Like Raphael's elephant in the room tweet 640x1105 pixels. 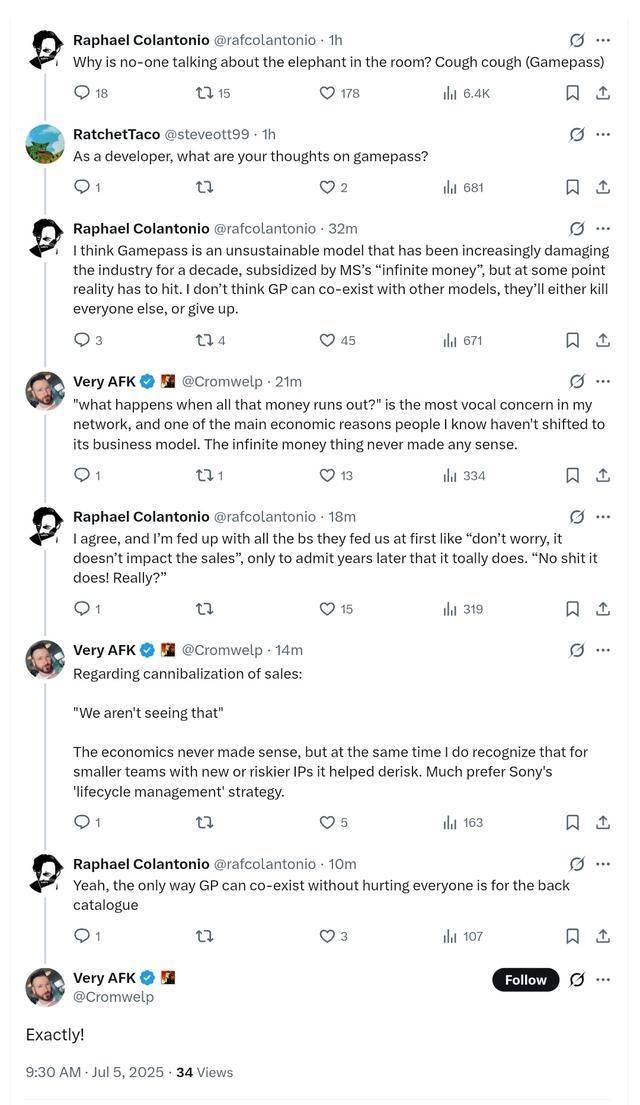coord(327,93)
